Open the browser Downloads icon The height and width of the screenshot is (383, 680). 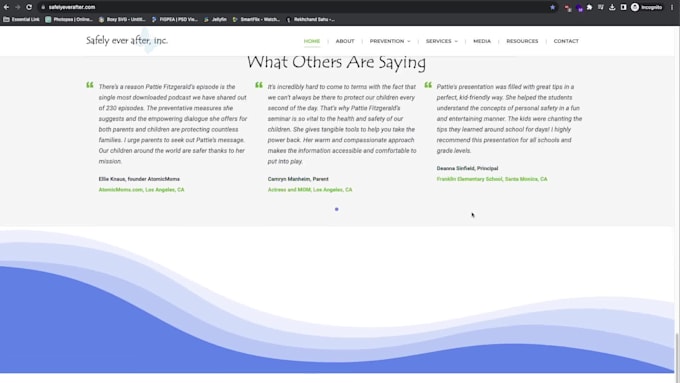click(x=612, y=7)
